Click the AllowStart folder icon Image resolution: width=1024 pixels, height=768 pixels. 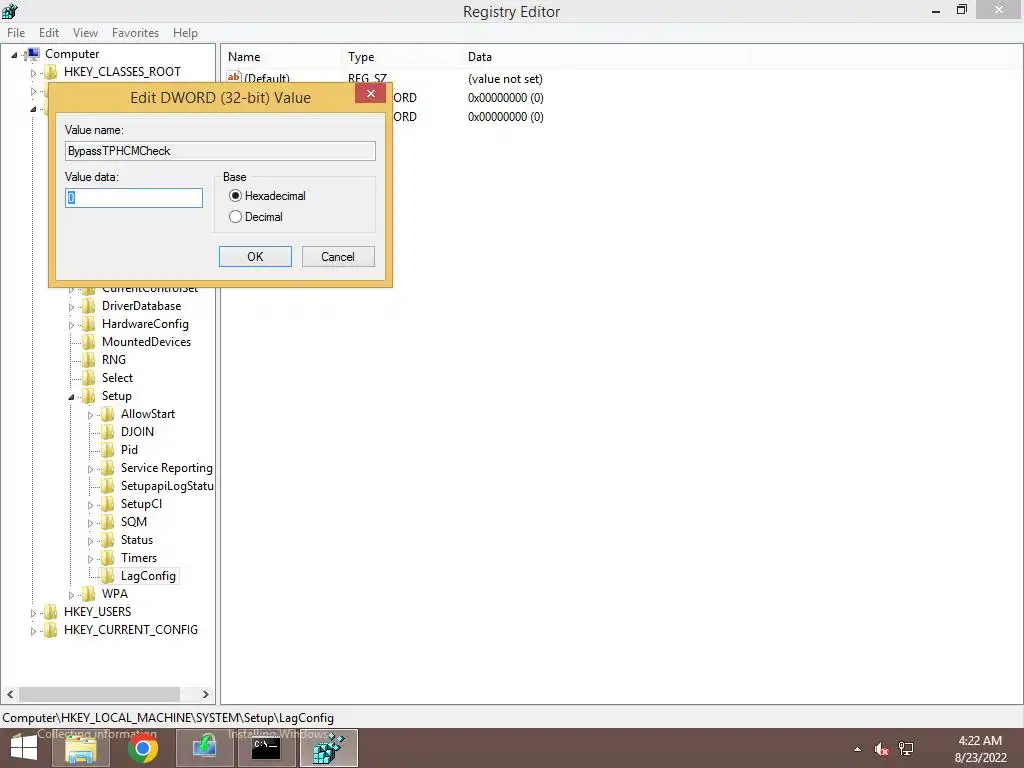tap(107, 413)
